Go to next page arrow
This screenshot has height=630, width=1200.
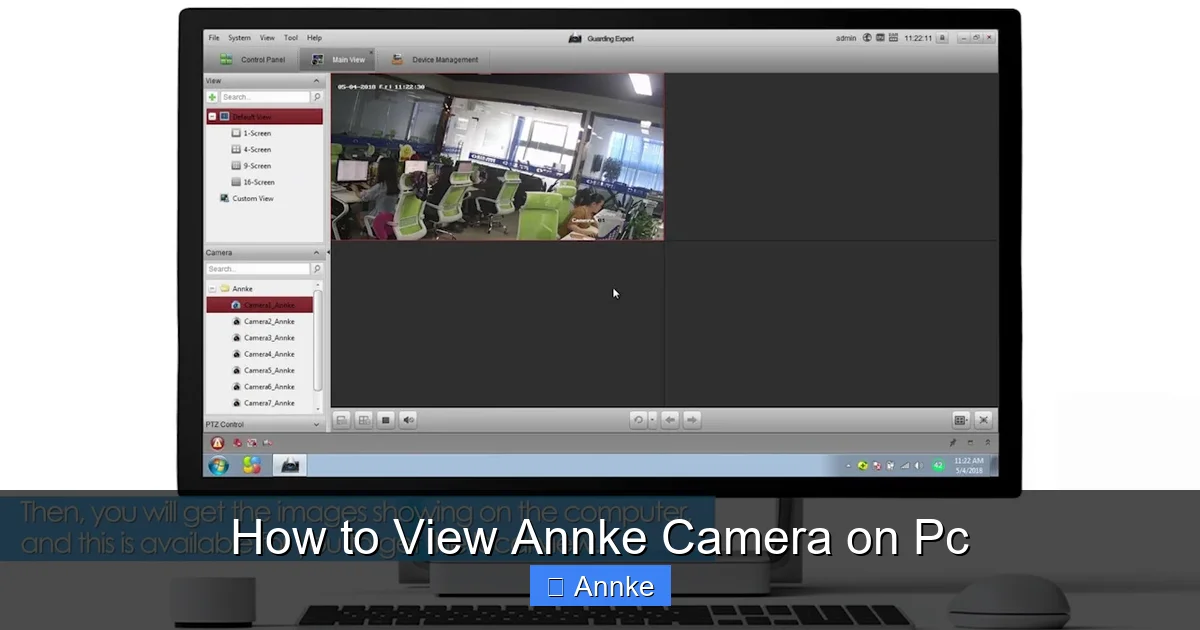pyautogui.click(x=692, y=420)
